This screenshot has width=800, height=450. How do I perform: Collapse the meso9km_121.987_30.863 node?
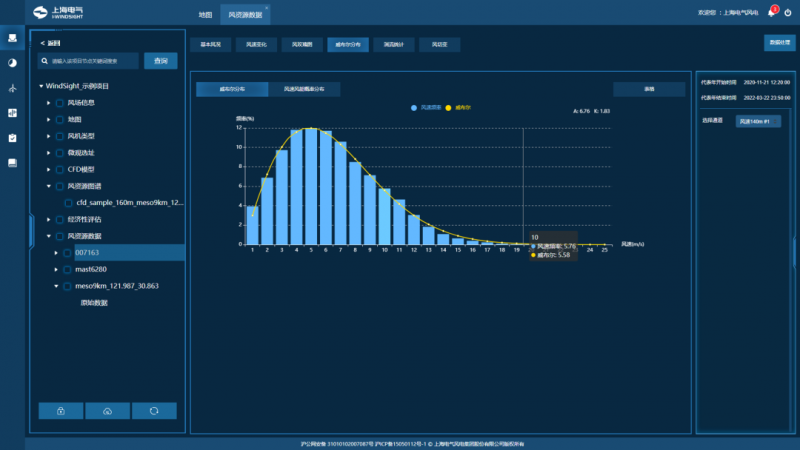pos(56,286)
